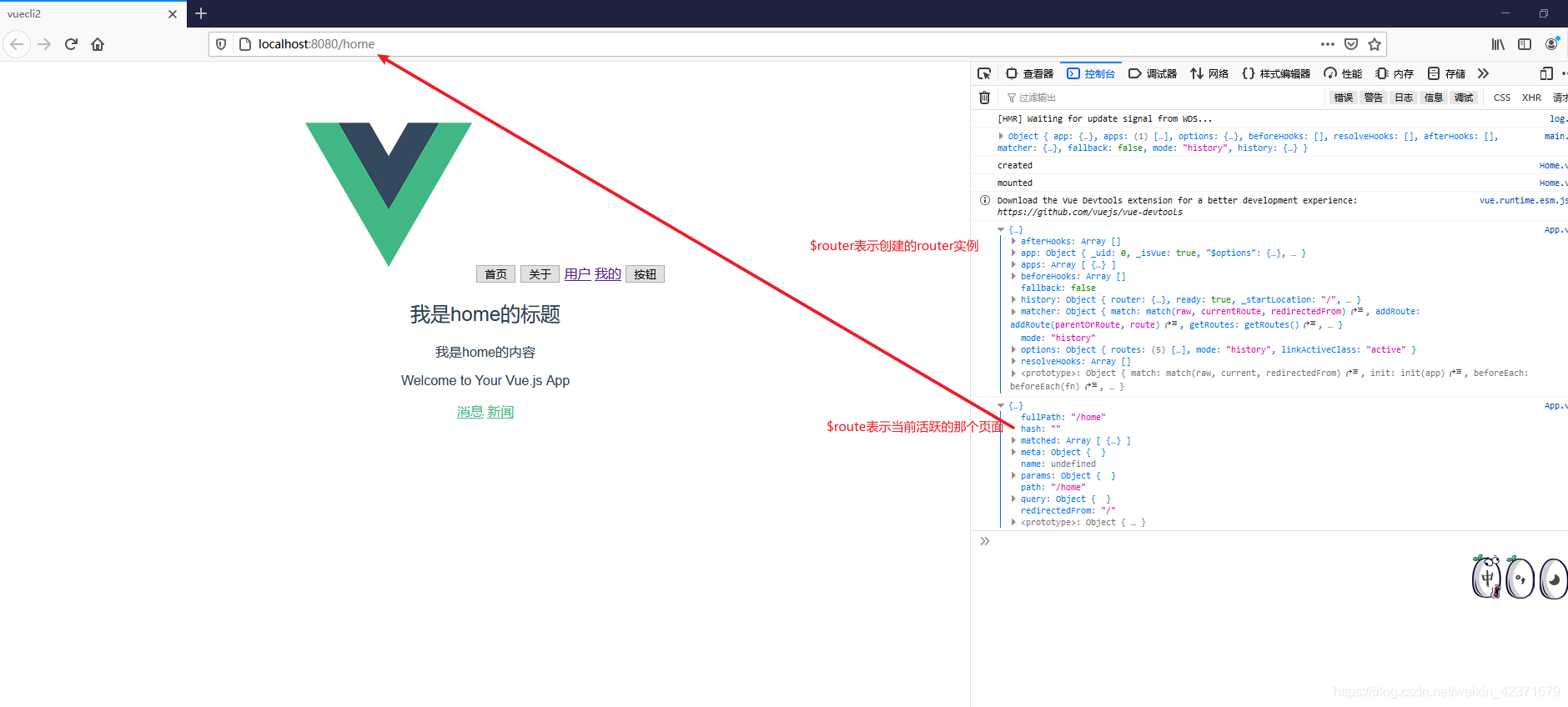Click the 按钮 button
1568x707 pixels.
(645, 273)
